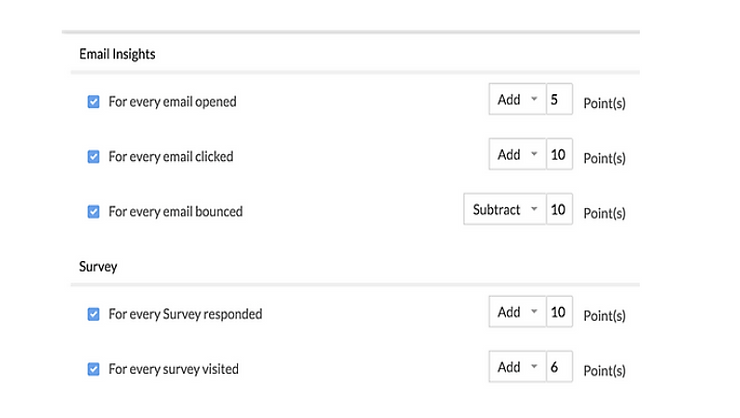Screen dimensions: 740x418
Task: Open the Add dropdown for survey visited
Action: pos(517,368)
